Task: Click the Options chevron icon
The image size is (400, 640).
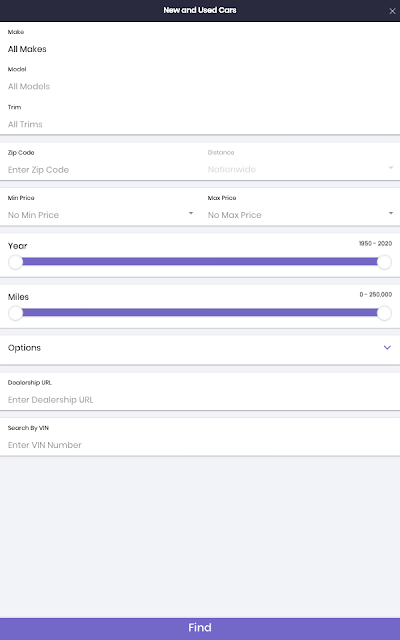Action: click(387, 348)
